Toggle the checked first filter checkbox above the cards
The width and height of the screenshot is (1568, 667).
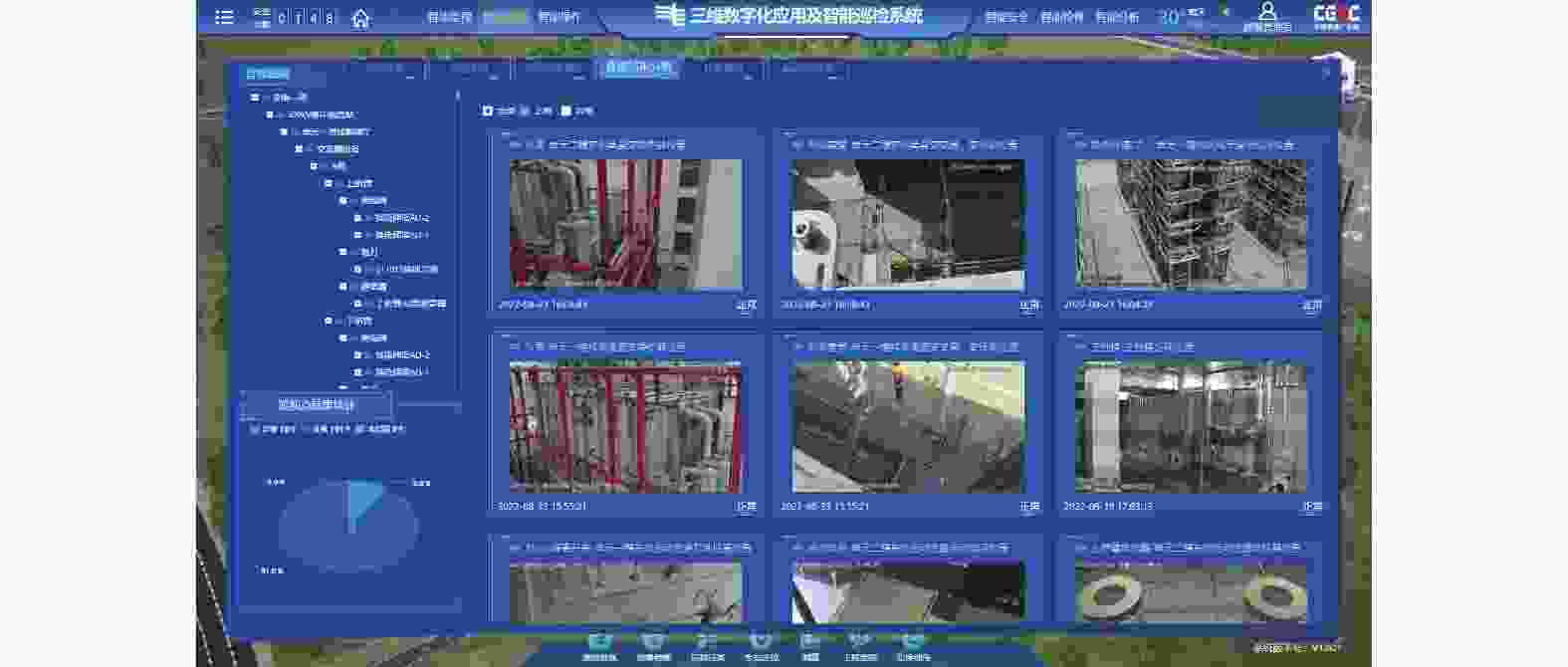point(487,111)
